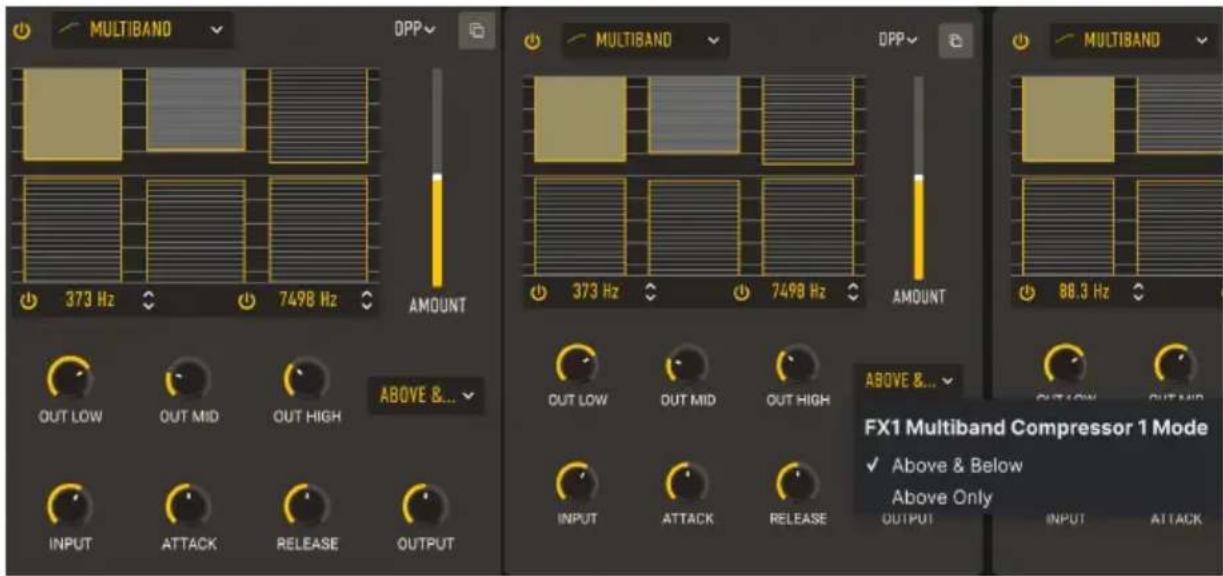Click the copy icon in the second panel
Image resolution: width=1223 pixels, height=576 pixels.
coord(955,40)
